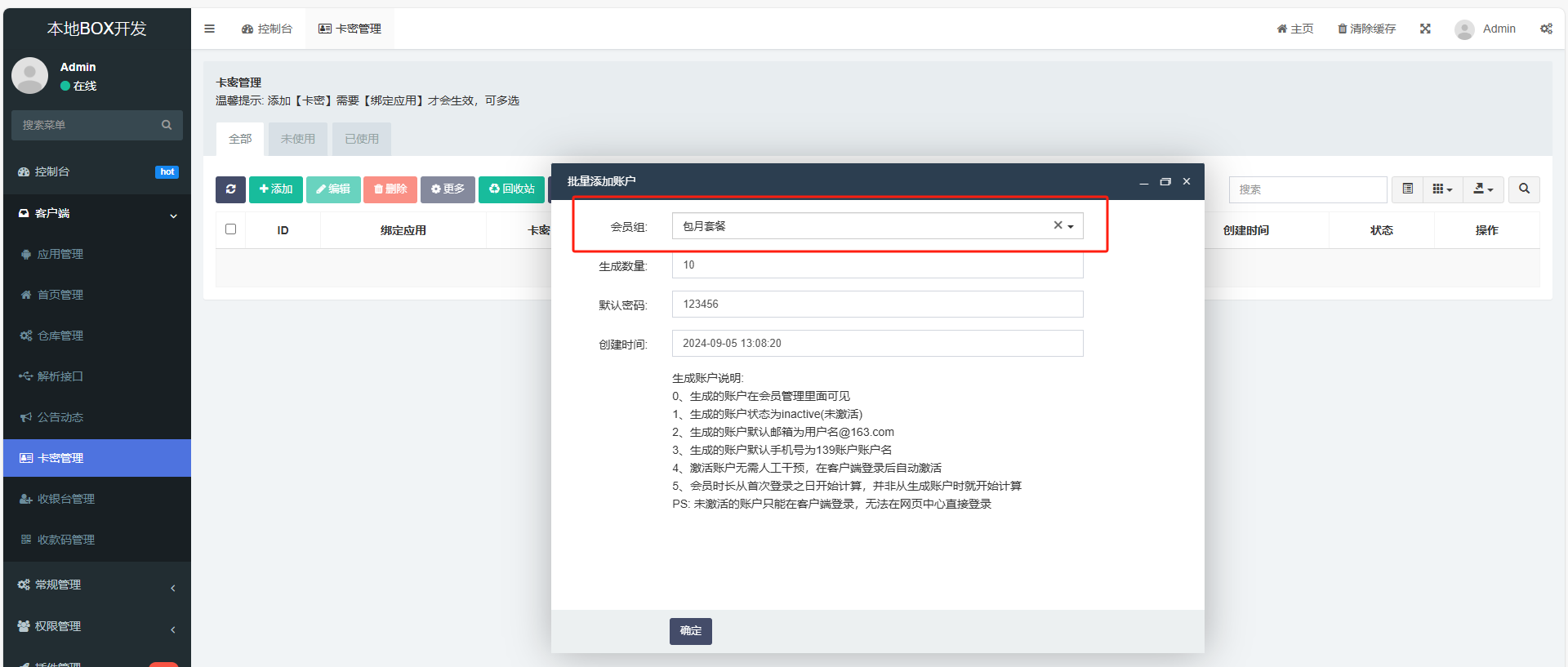
Task: Close the 批量添加账户 dialog
Action: coord(1187,181)
